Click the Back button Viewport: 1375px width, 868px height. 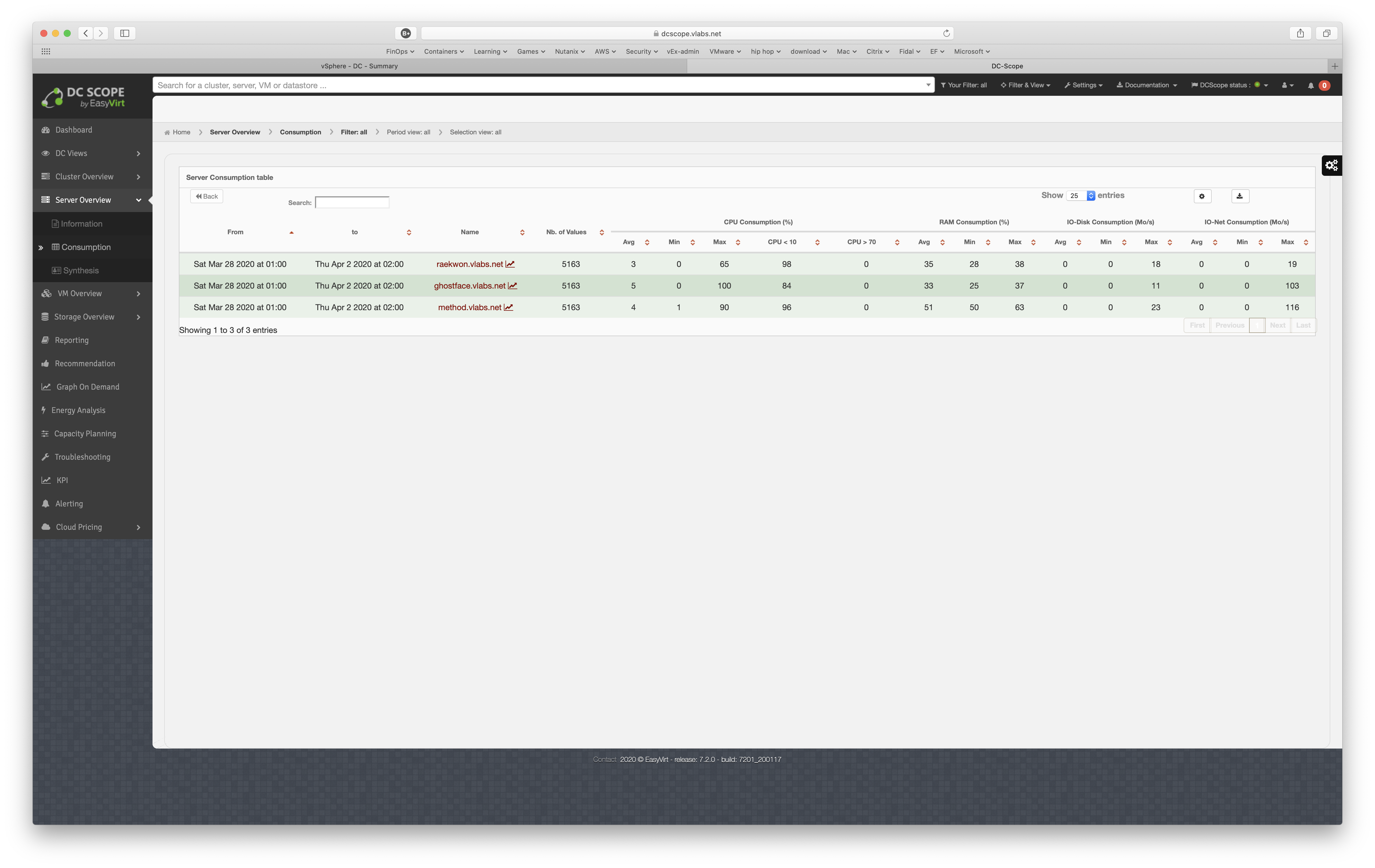click(206, 196)
